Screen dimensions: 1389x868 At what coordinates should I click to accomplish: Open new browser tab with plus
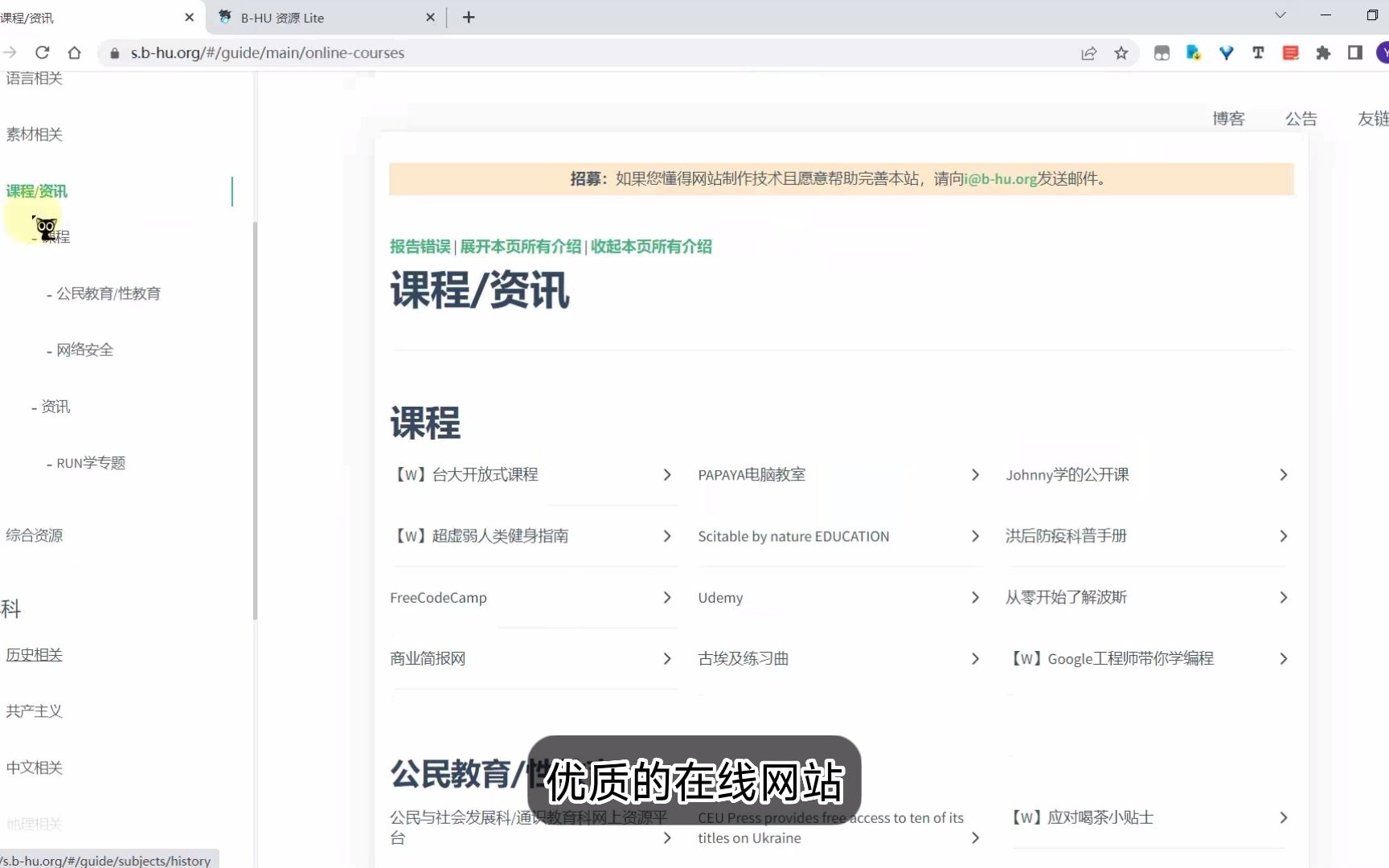(469, 17)
